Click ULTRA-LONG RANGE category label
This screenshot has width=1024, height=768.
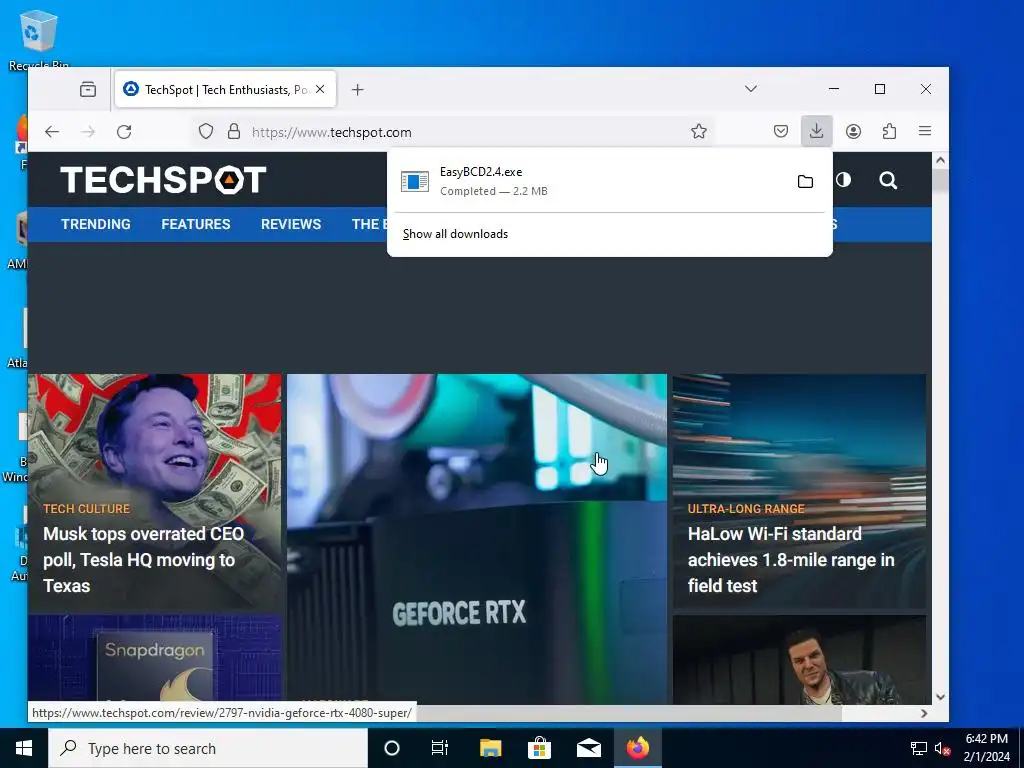746,509
